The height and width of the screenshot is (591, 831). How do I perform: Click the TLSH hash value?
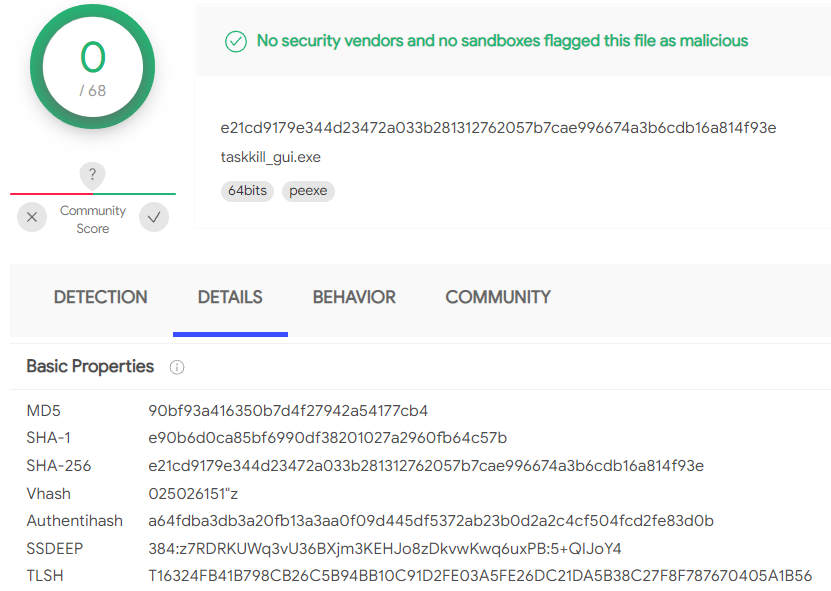pos(480,576)
